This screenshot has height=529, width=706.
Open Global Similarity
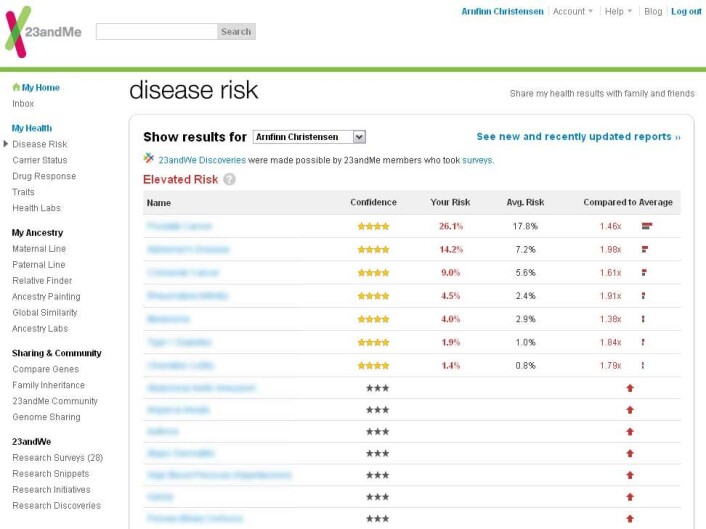(45, 312)
